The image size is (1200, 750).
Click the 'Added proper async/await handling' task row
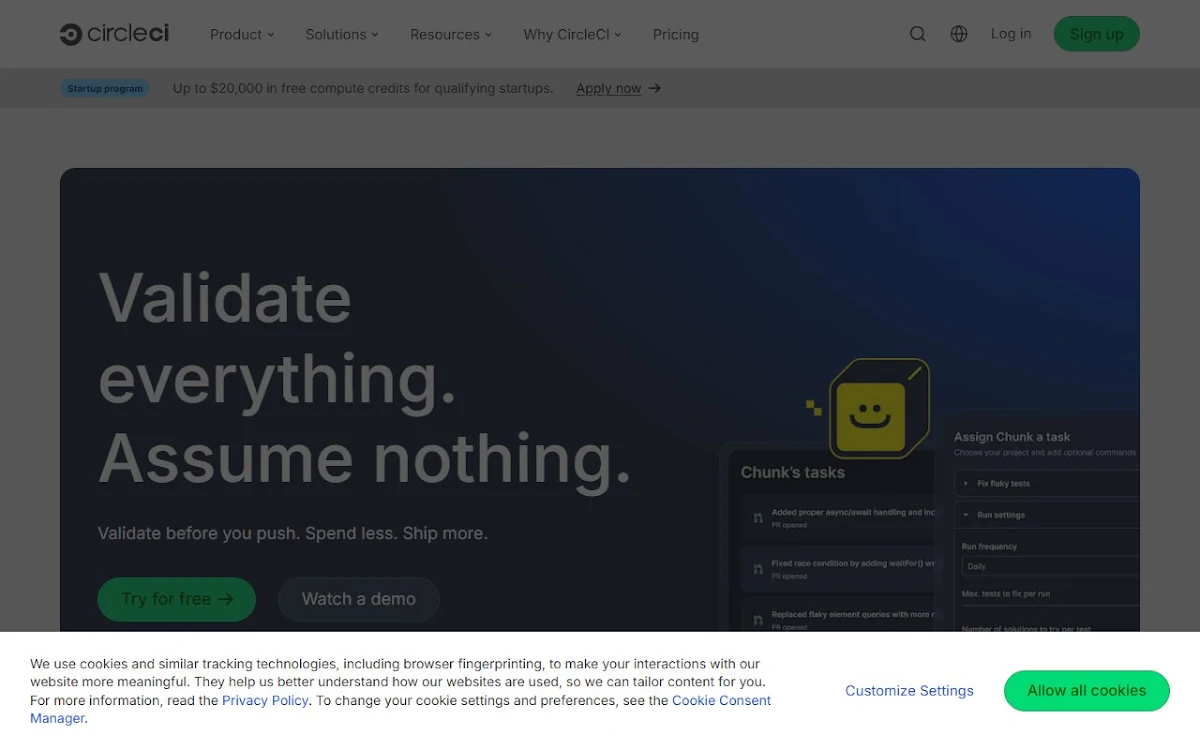coord(840,518)
